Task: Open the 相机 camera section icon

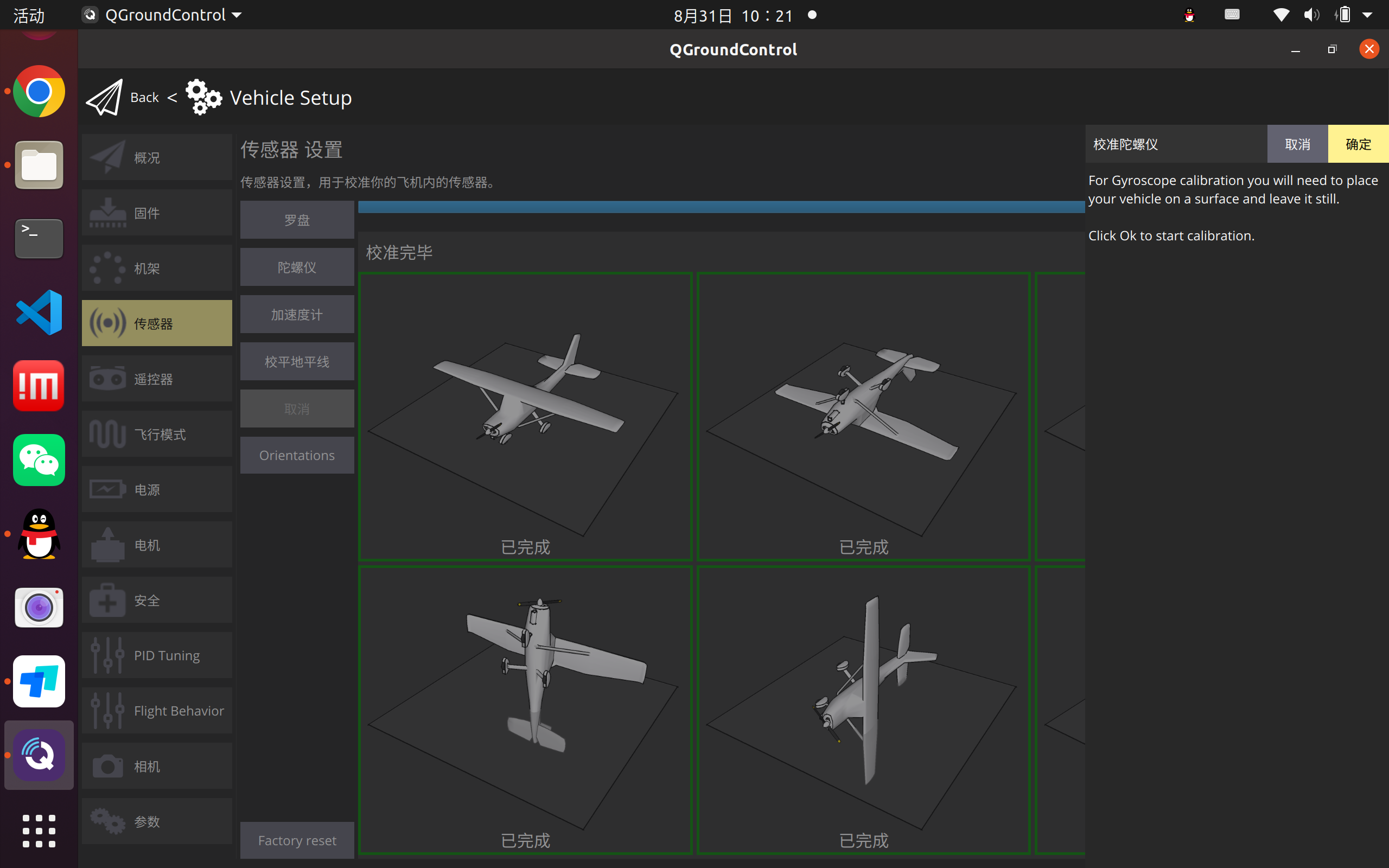Action: point(107,767)
